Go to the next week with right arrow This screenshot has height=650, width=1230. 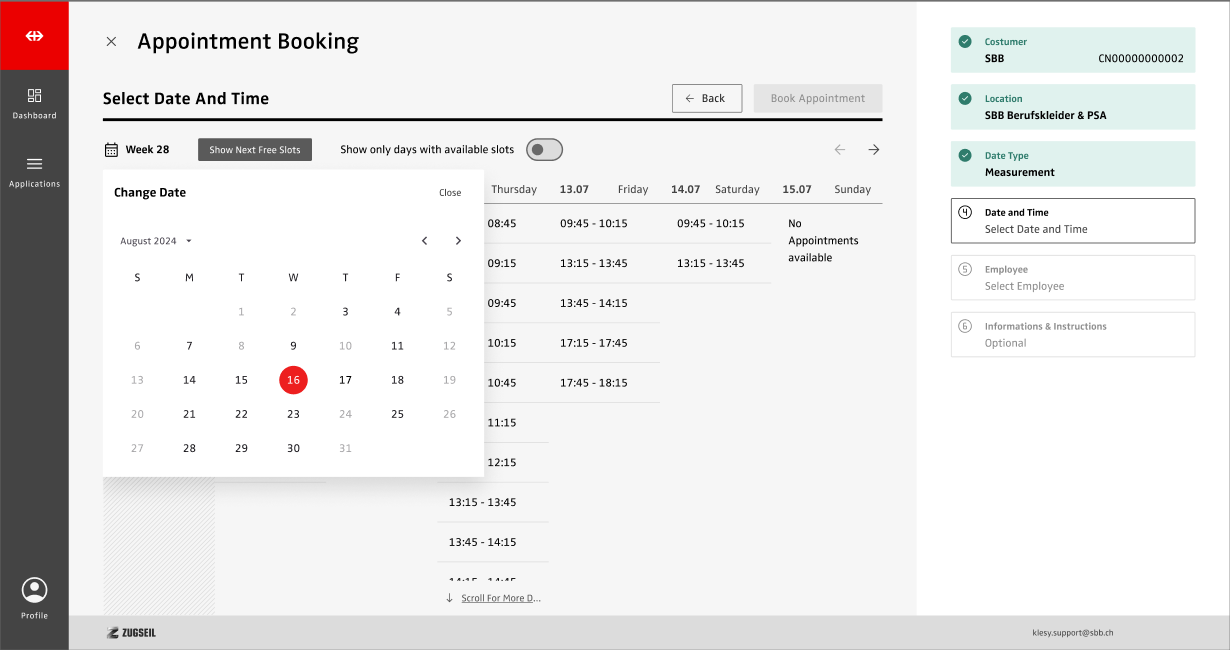873,150
